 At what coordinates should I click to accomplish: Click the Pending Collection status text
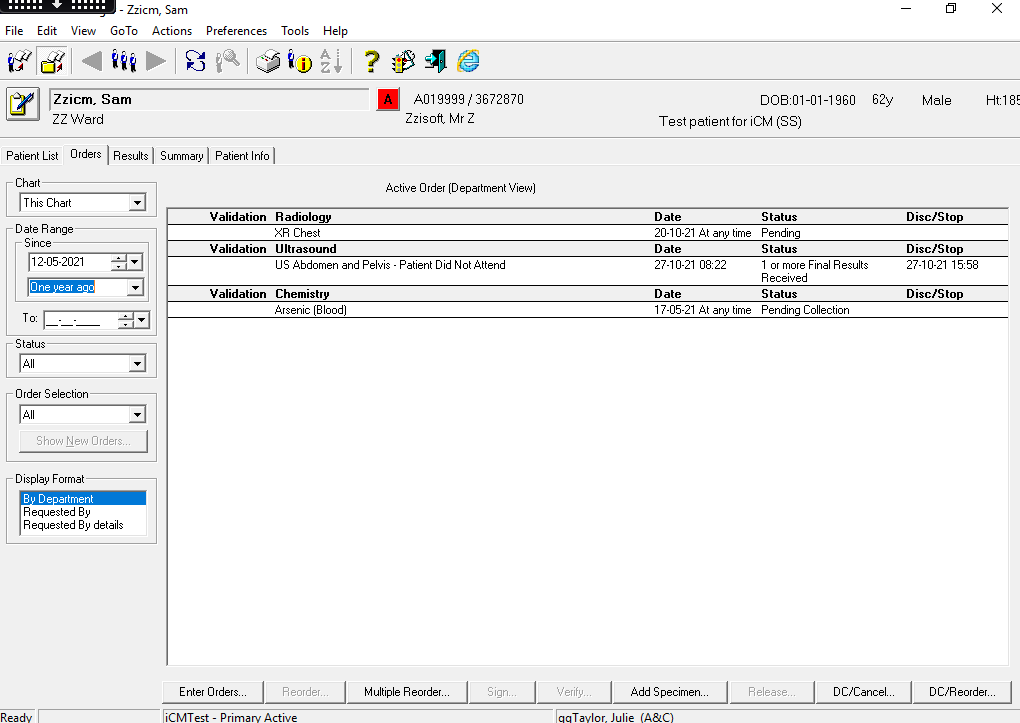coord(805,310)
